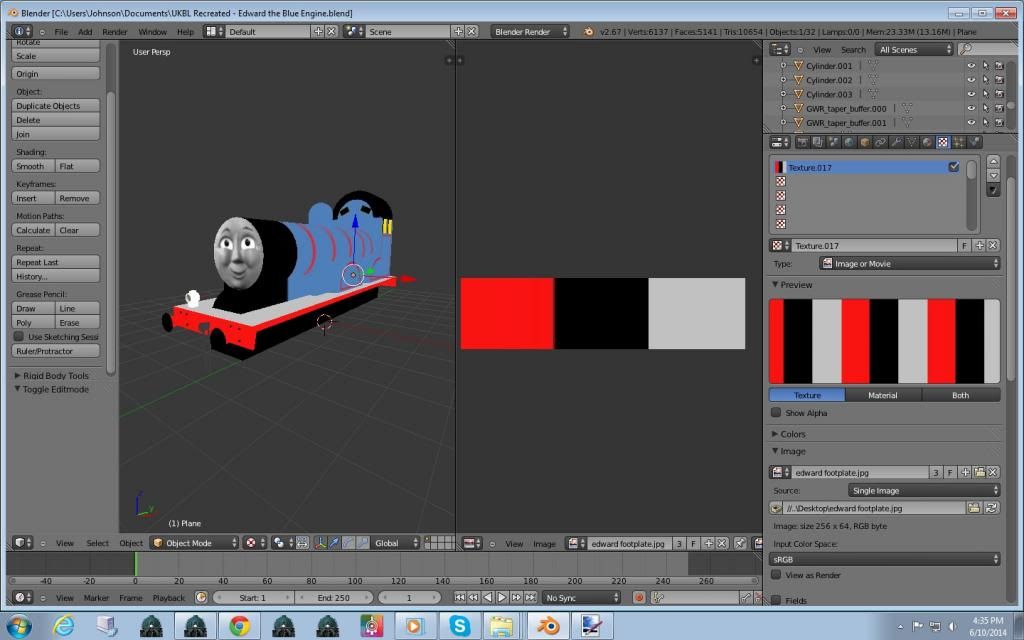This screenshot has width=1024, height=640.
Task: Select the rotate manipulator icon
Action: click(x=349, y=543)
